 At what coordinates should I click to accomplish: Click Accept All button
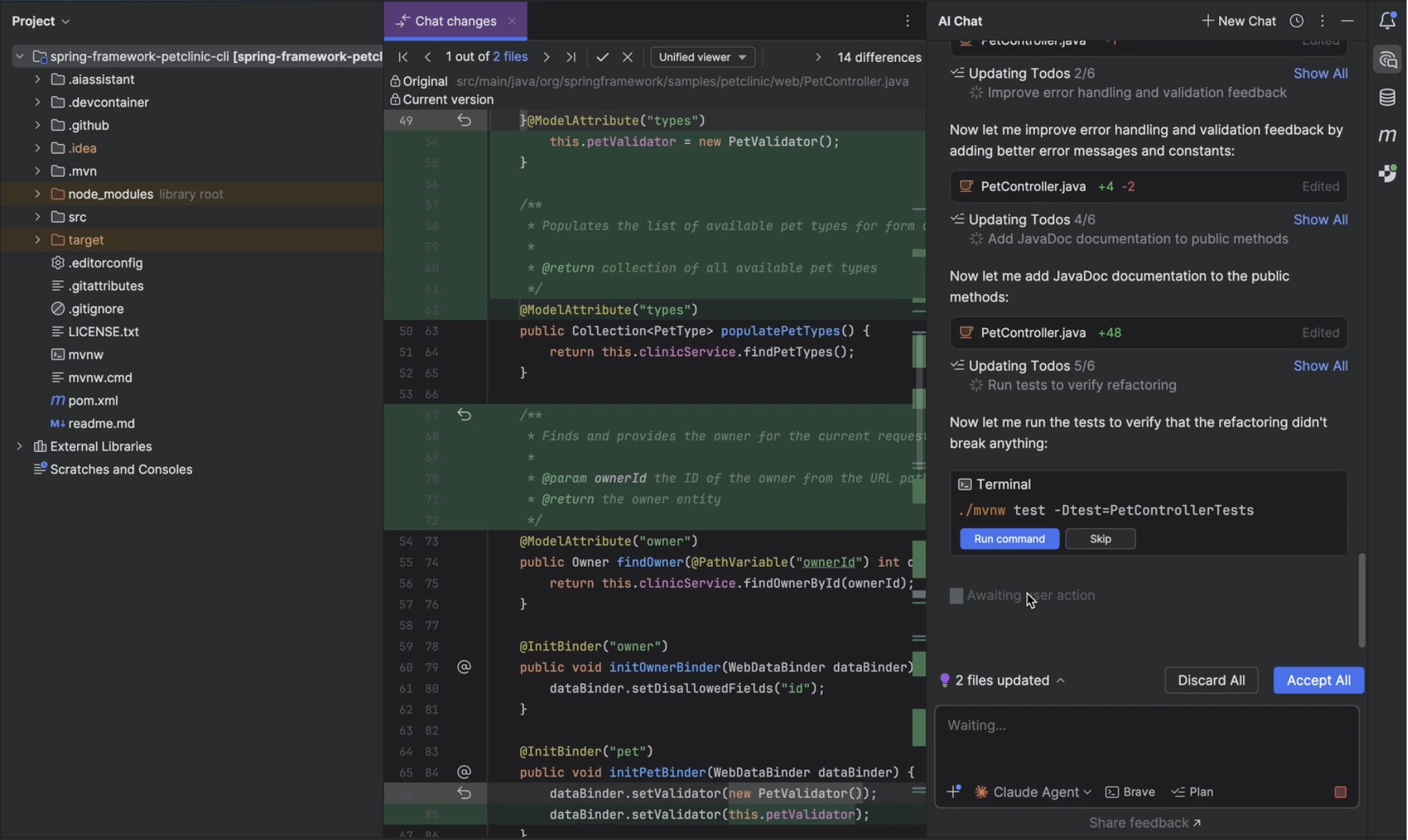pos(1318,680)
